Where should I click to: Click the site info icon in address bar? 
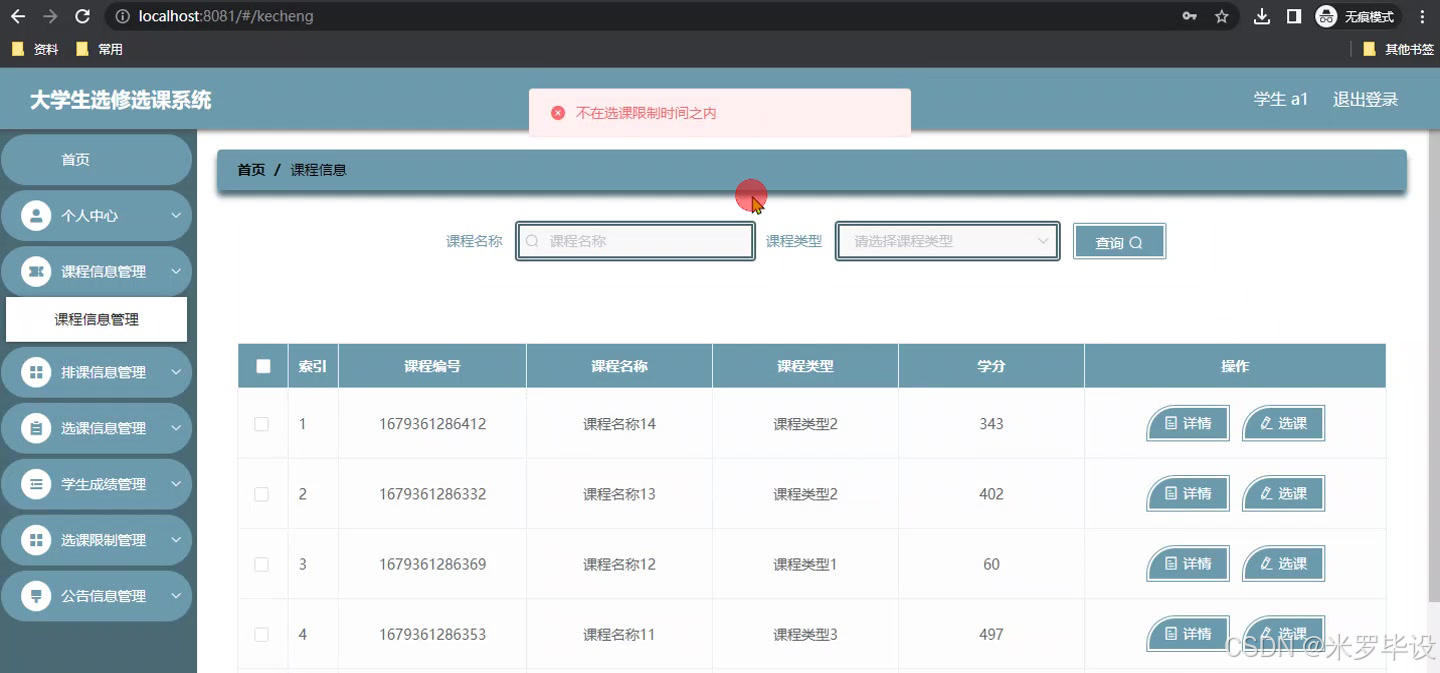[122, 16]
